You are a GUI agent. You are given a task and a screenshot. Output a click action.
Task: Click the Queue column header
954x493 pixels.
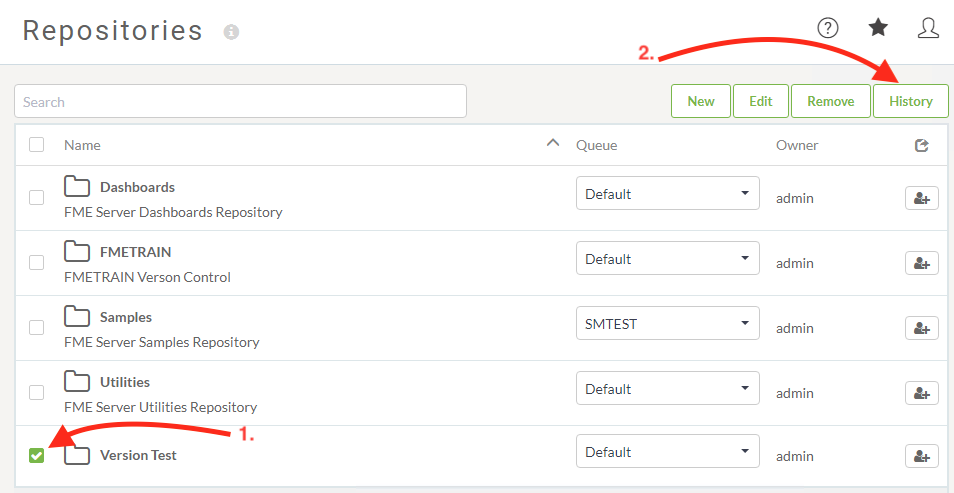point(596,145)
